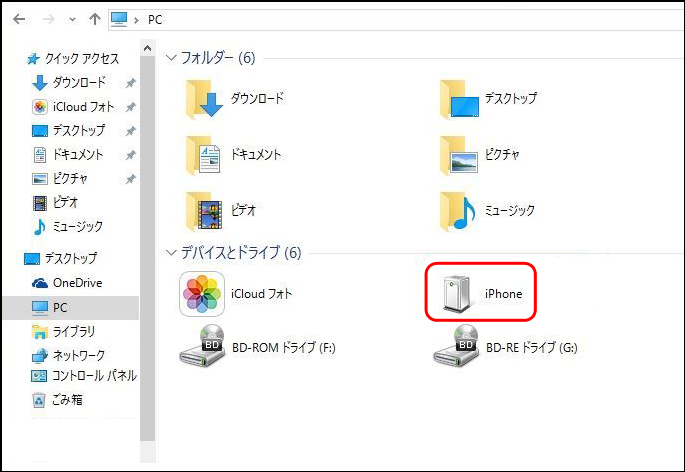The width and height of the screenshot is (685, 472).
Task: Select the BD-ROM ドライブ (F:) icon
Action: (202, 347)
